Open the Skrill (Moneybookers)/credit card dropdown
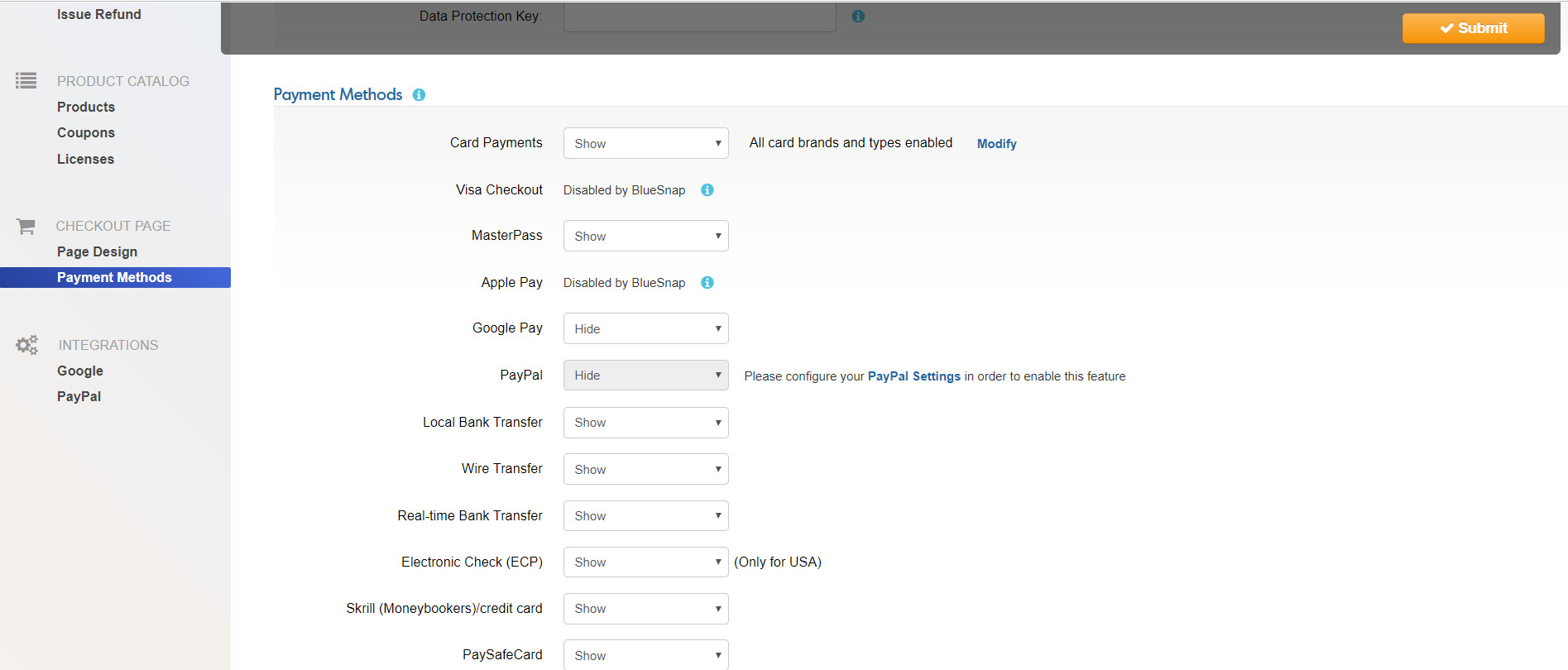 646,609
